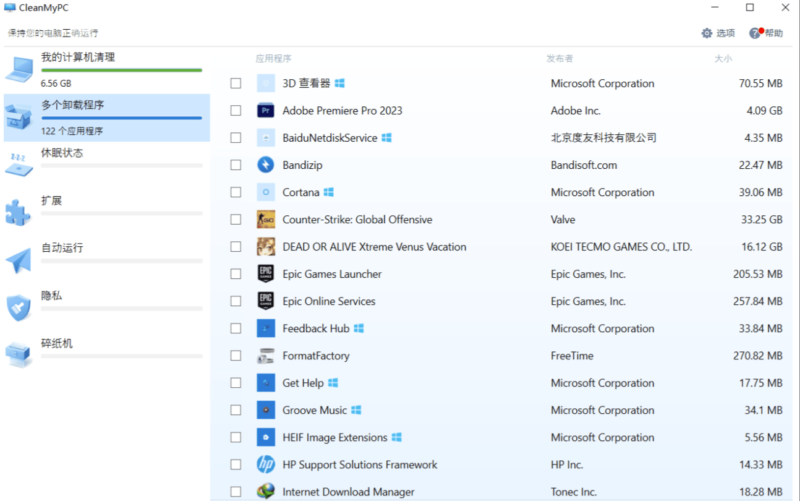The height and width of the screenshot is (501, 800).
Task: Check the box for 3D 查看器
Action: pyautogui.click(x=236, y=84)
